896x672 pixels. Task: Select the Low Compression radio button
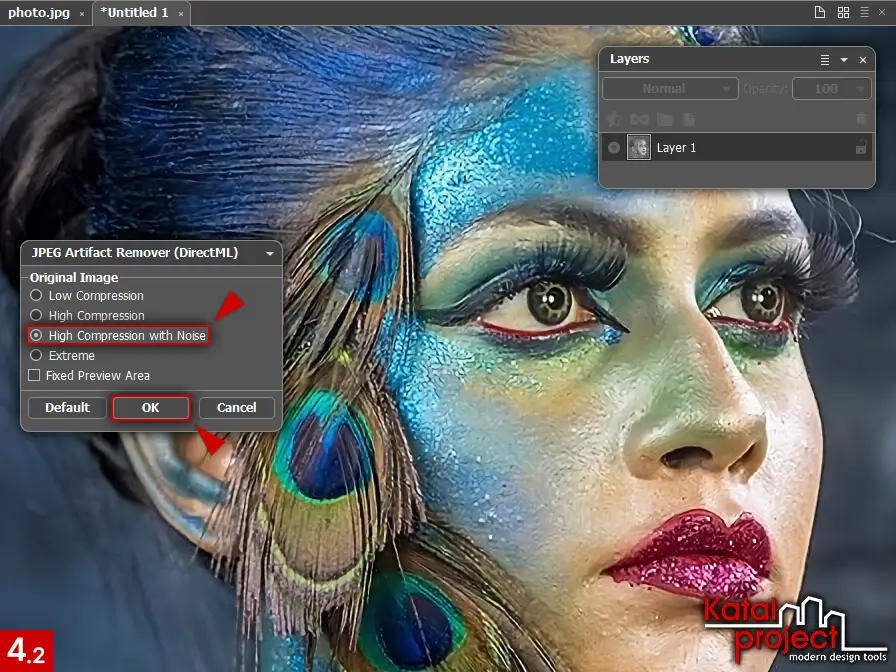[36, 296]
